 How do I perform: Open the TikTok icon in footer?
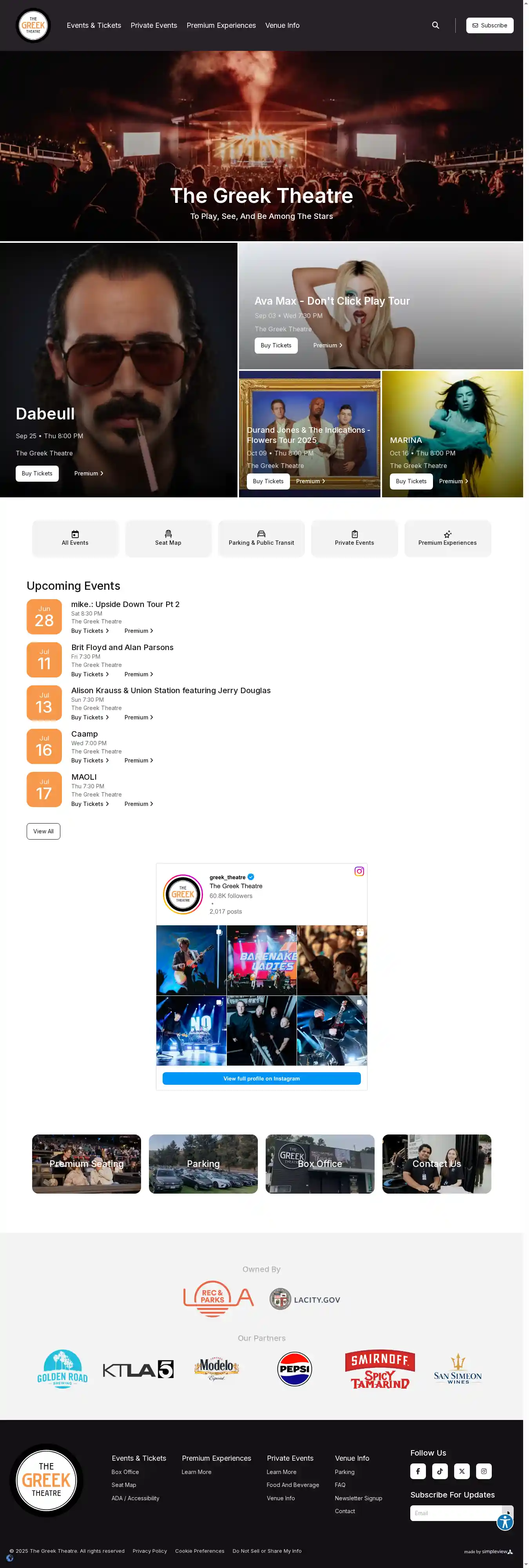point(440,1471)
